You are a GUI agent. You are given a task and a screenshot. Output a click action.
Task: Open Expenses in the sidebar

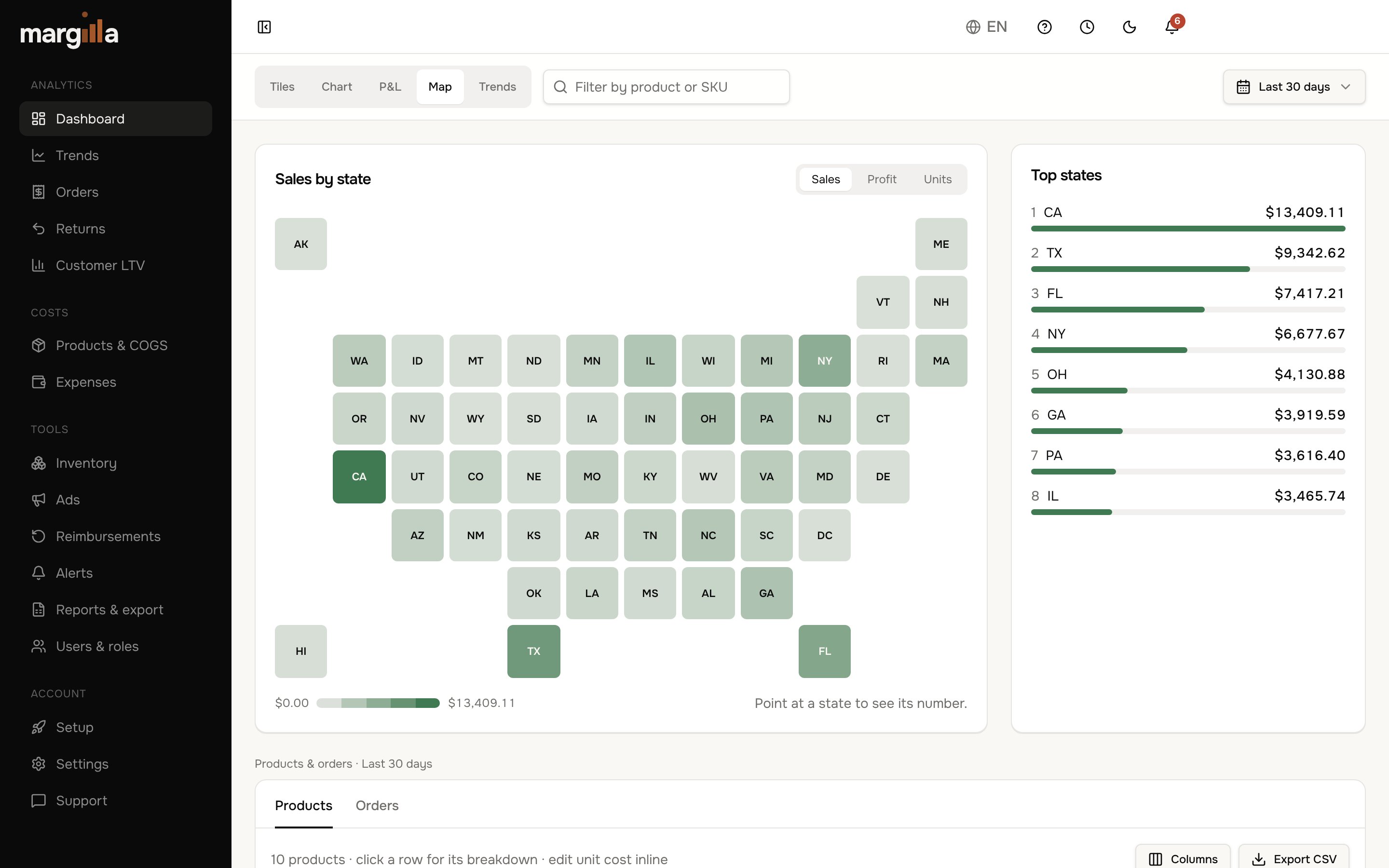coord(115,382)
